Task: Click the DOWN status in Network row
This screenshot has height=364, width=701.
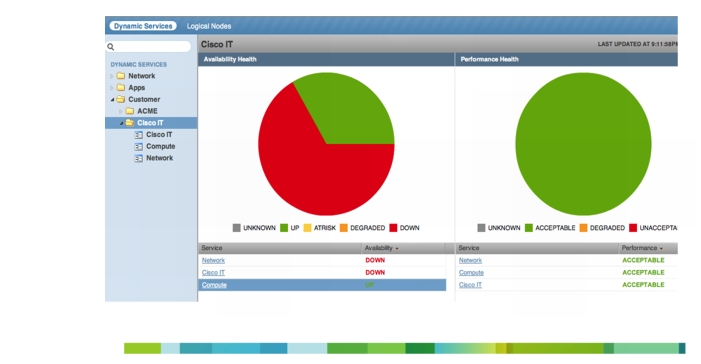Action: coord(375,260)
